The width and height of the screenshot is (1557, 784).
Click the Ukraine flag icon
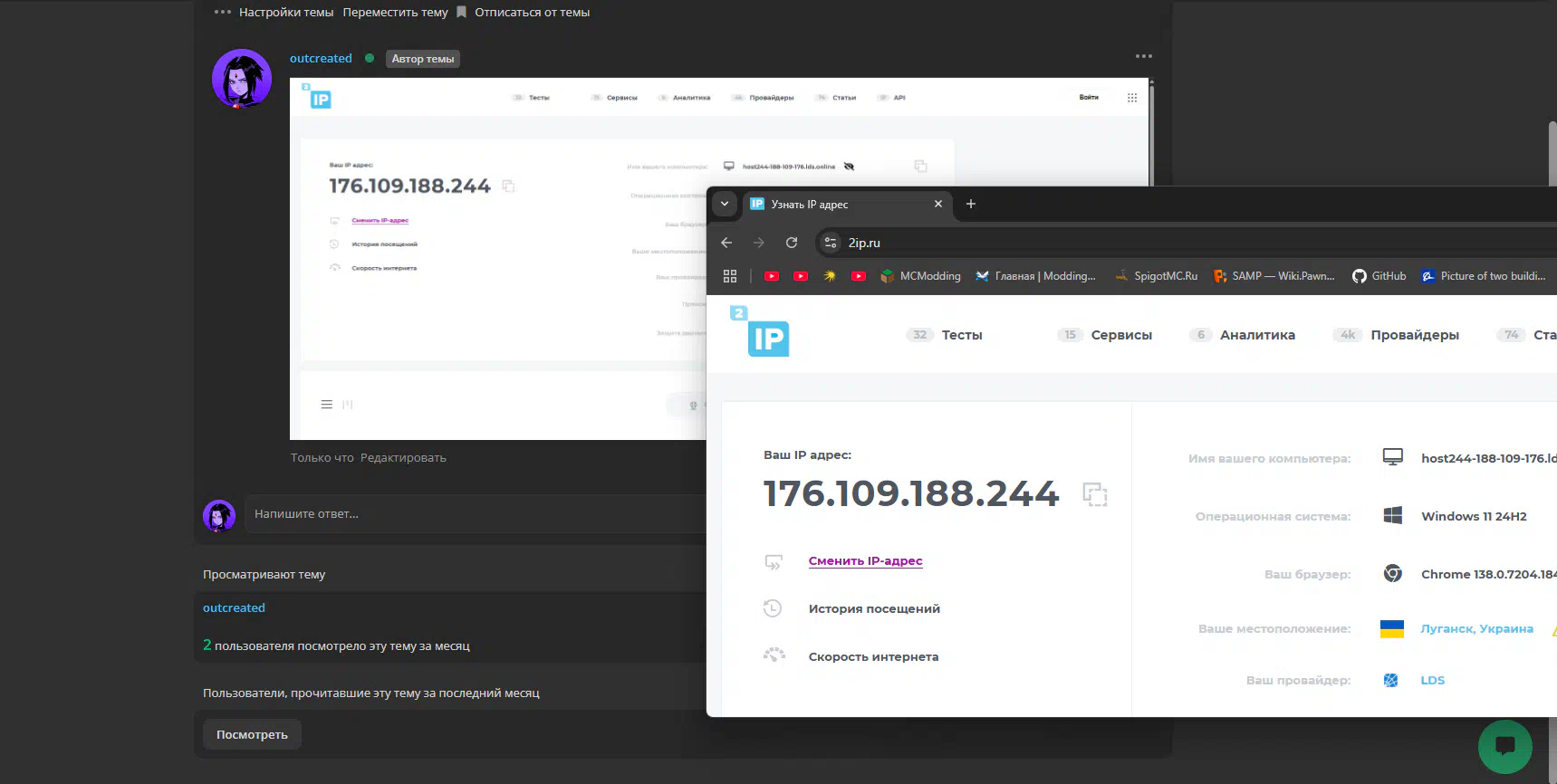(1392, 629)
